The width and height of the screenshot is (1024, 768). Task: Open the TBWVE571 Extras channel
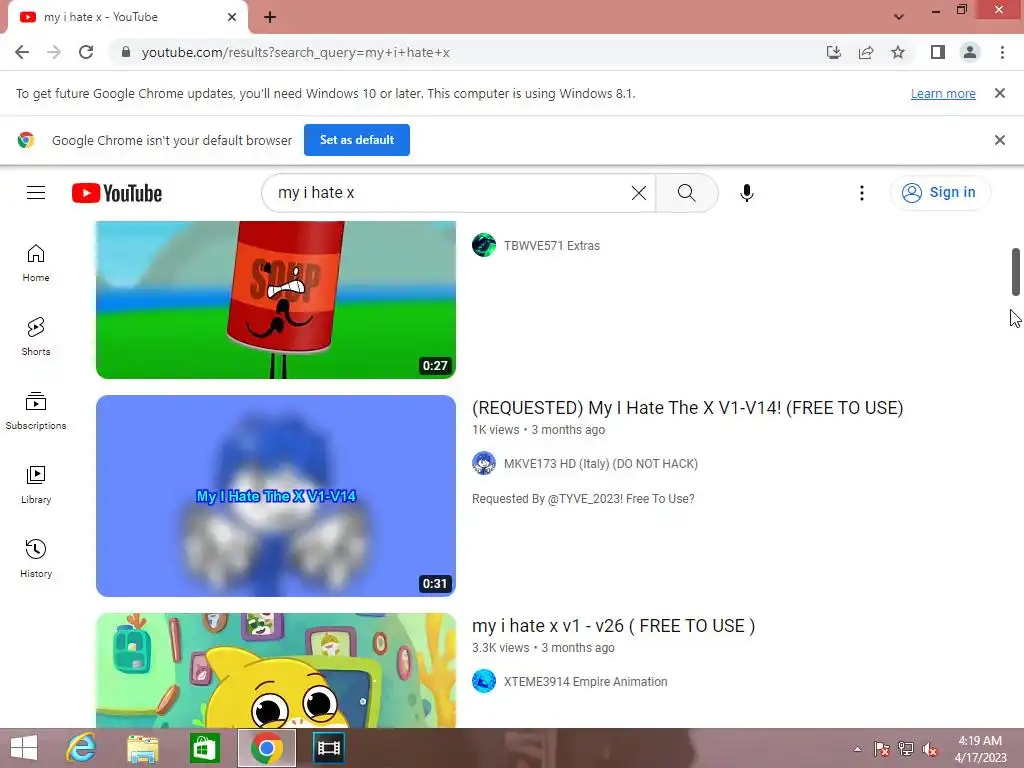click(552, 246)
